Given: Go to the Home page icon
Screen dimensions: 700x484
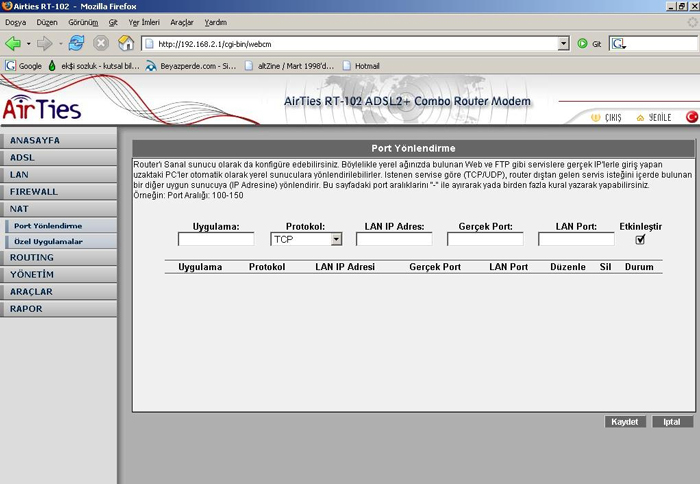Looking at the screenshot, I should [x=126, y=43].
